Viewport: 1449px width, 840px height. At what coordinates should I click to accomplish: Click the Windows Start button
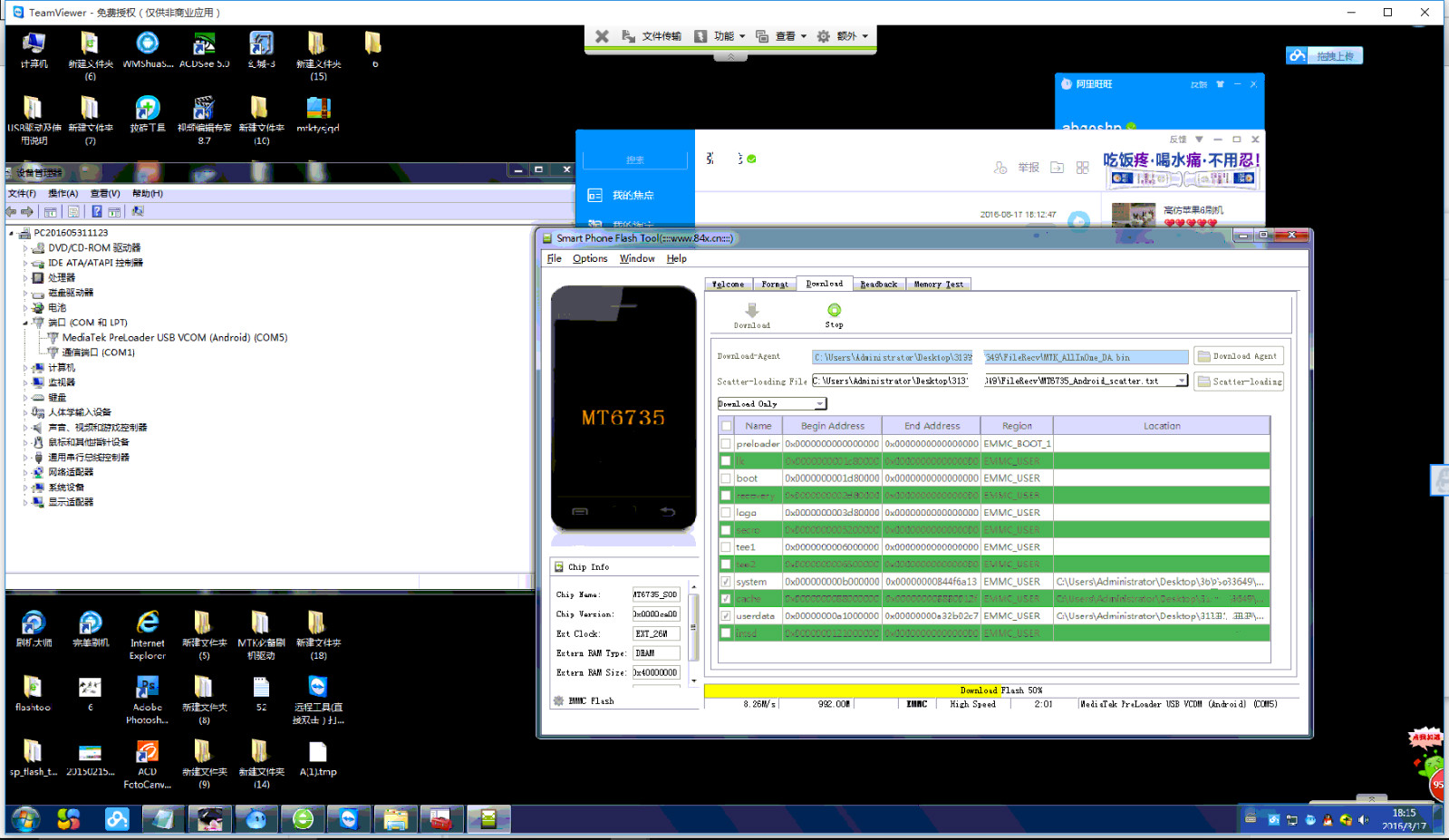click(25, 819)
